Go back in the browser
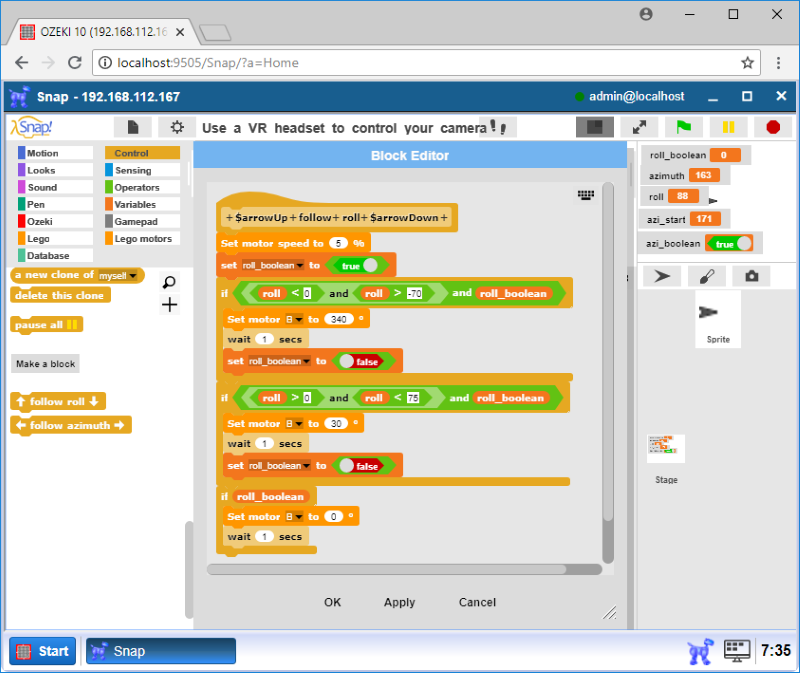The image size is (800, 673). pyautogui.click(x=21, y=63)
